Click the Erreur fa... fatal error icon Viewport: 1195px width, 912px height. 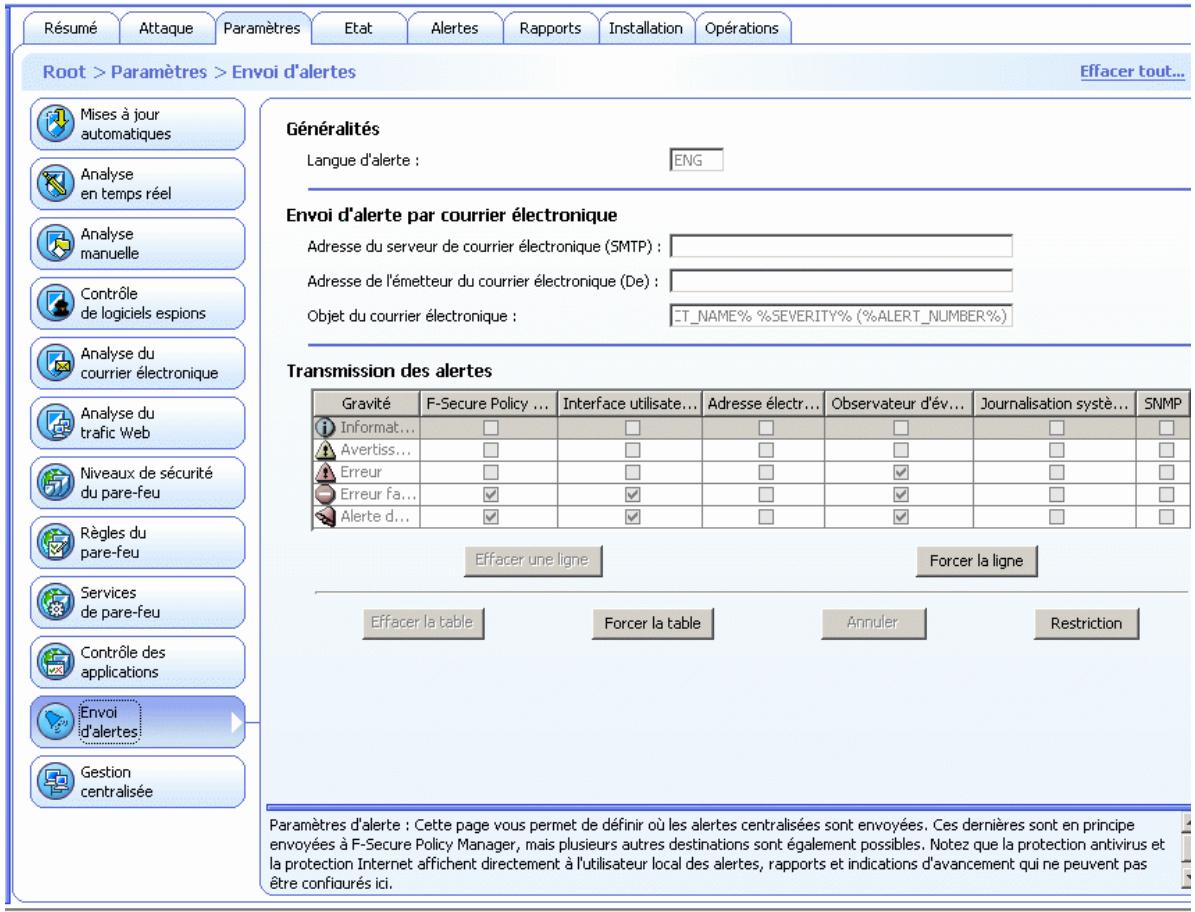point(325,494)
